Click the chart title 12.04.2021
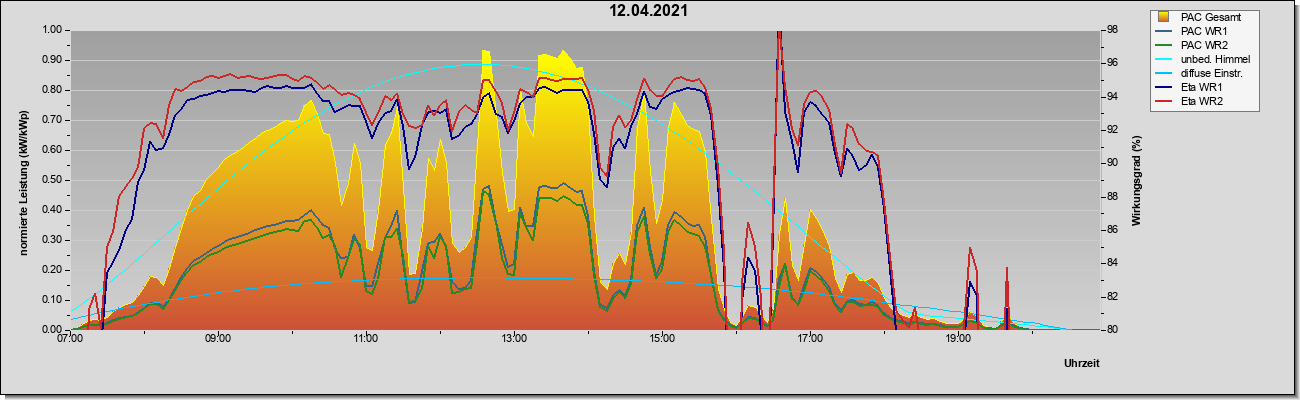1300x400 pixels. pyautogui.click(x=649, y=11)
